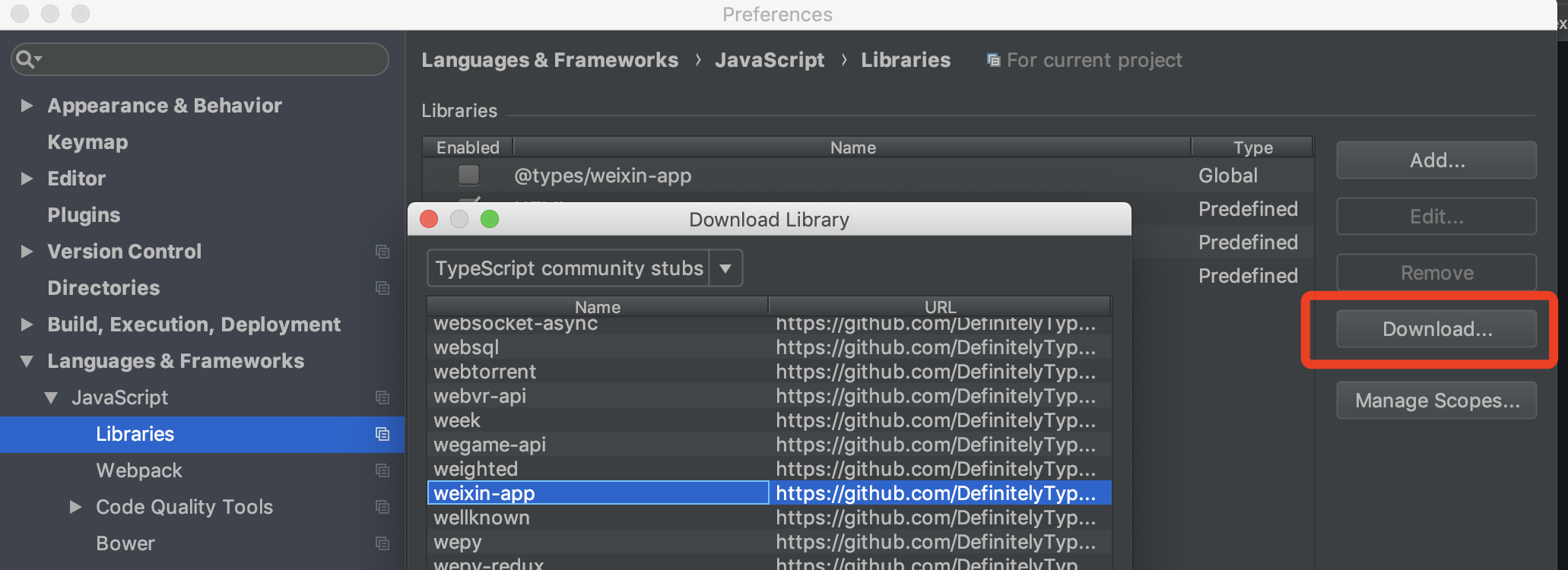Click the Enabled column header
Viewport: 1568px width, 570px height.
468,147
